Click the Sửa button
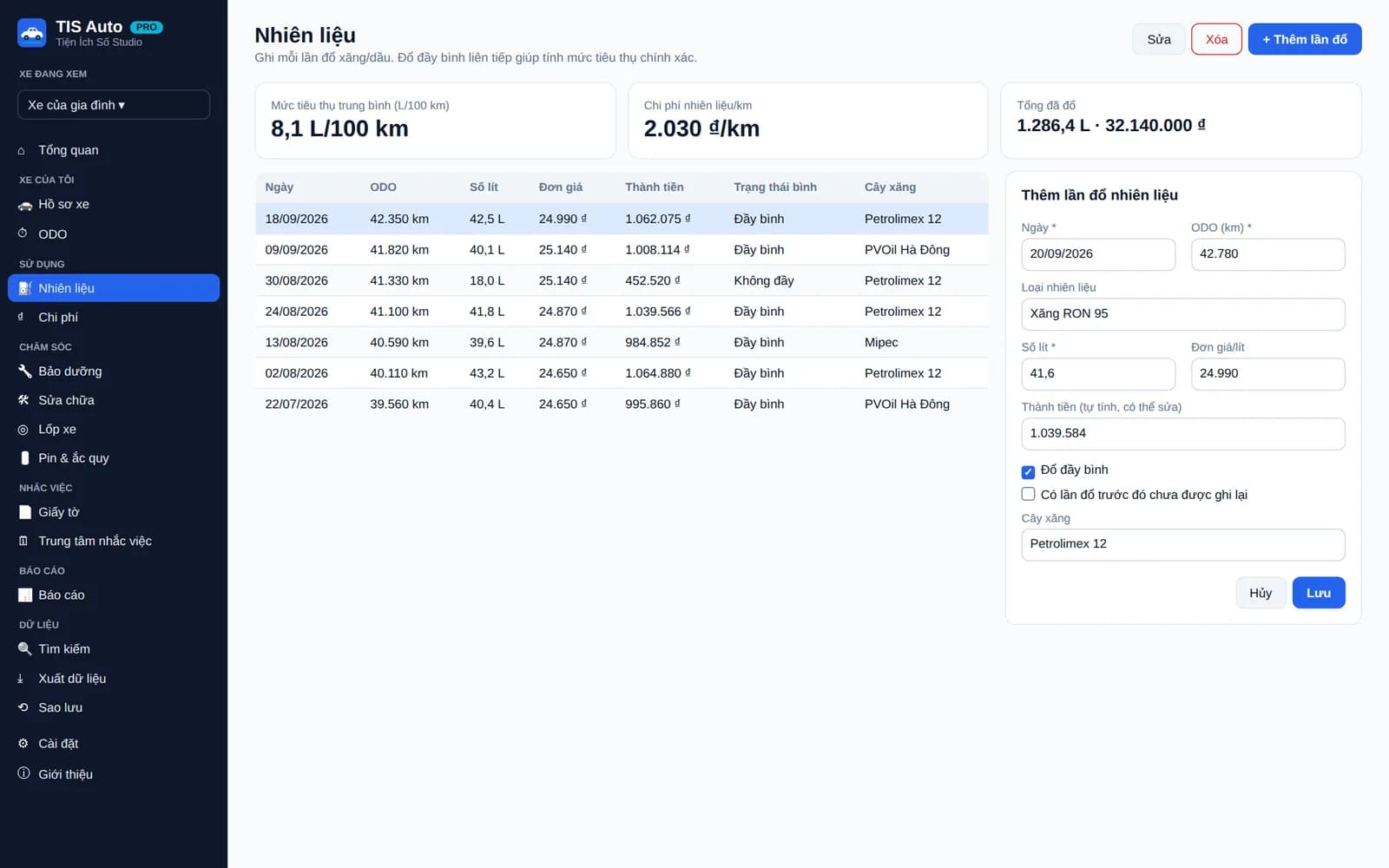Screen dimensions: 1389x868 click(1158, 39)
